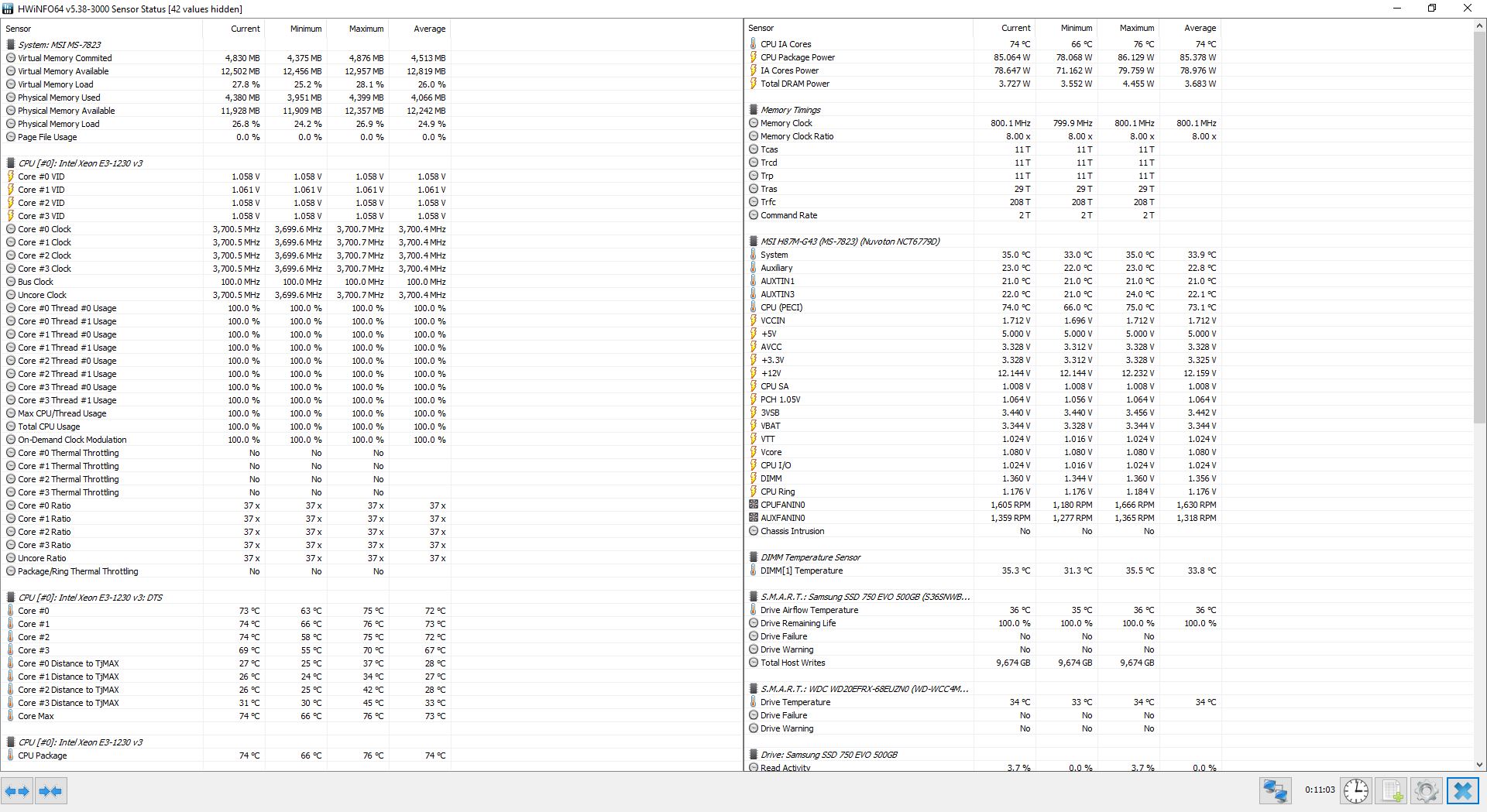Click the 0:11:03 elapsed time readout
Image resolution: width=1487 pixels, height=812 pixels.
(x=1320, y=790)
